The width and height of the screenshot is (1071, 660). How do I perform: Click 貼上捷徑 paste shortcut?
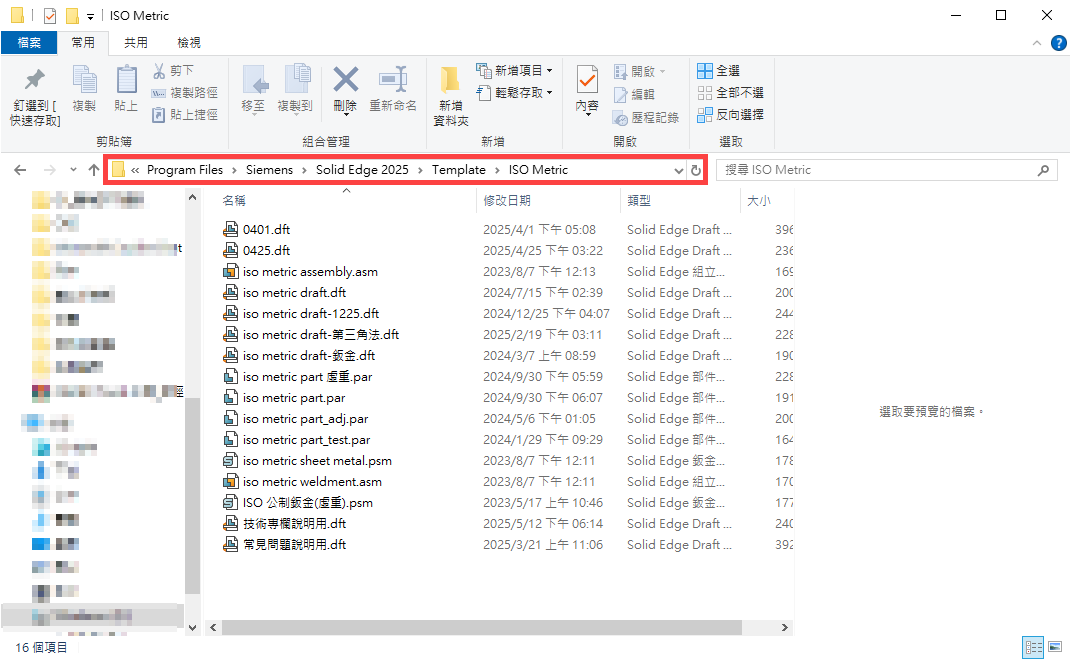pos(184,114)
